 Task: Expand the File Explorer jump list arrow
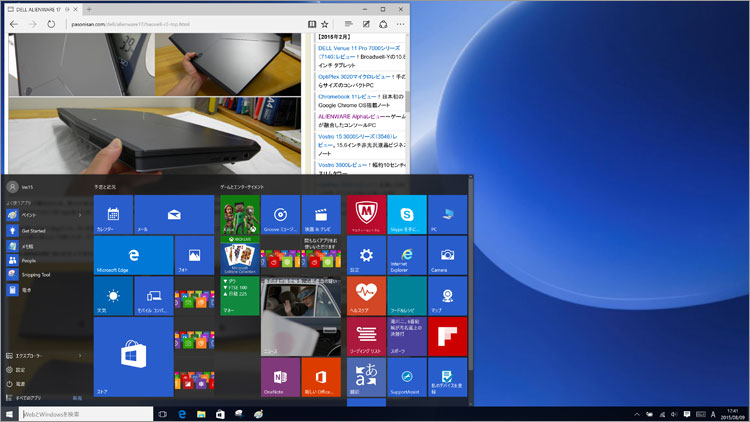pyautogui.click(x=80, y=356)
